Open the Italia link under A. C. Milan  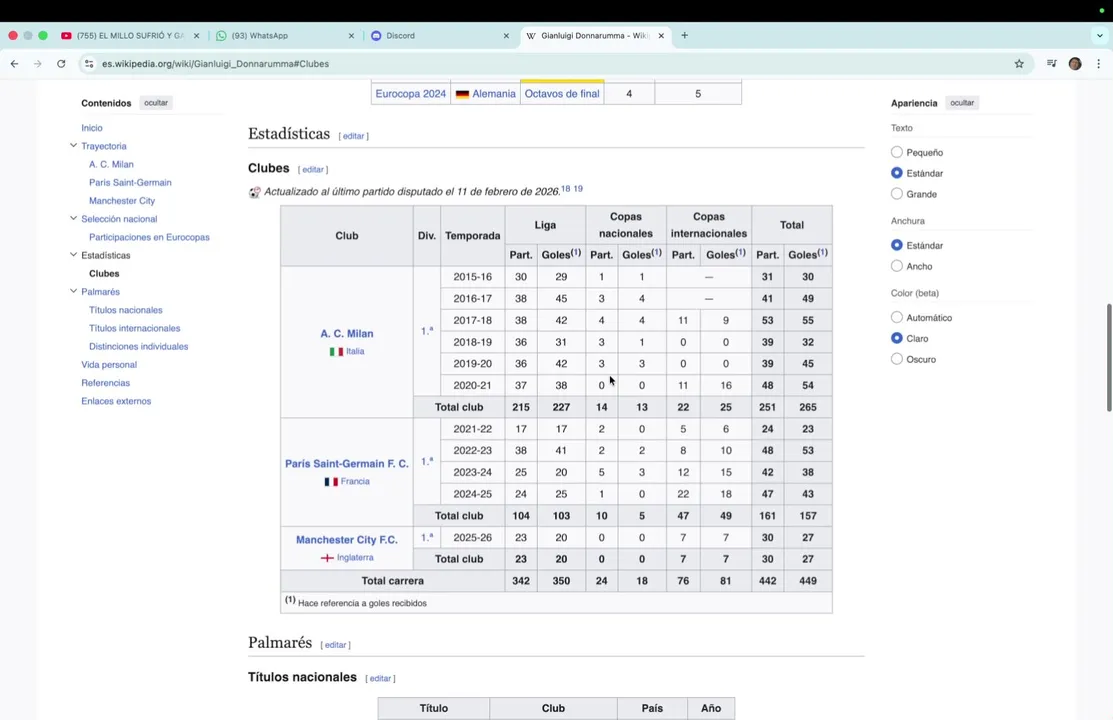pos(355,351)
